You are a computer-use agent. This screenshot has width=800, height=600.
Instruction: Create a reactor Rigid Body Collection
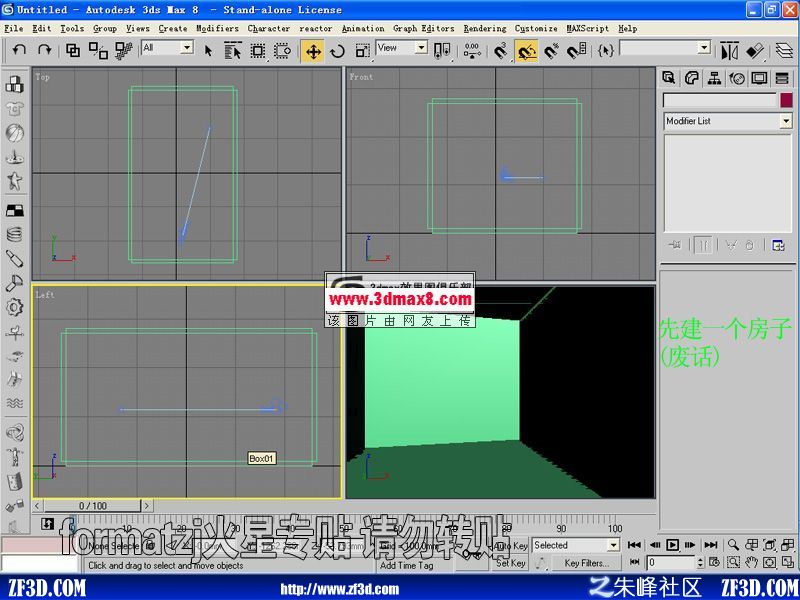[14, 85]
